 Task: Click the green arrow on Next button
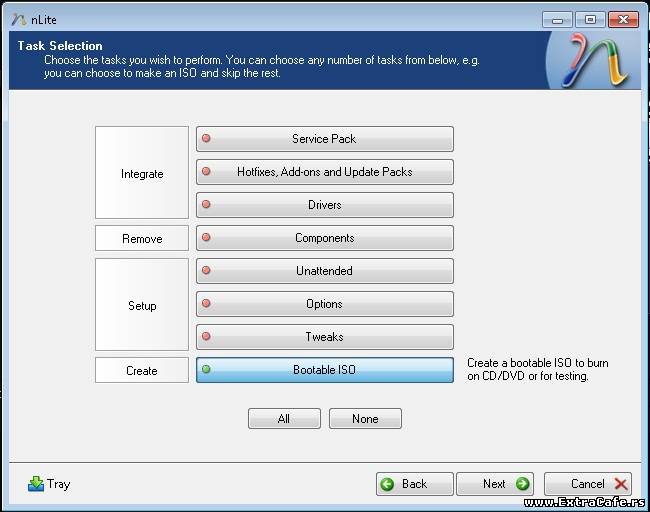coord(522,484)
